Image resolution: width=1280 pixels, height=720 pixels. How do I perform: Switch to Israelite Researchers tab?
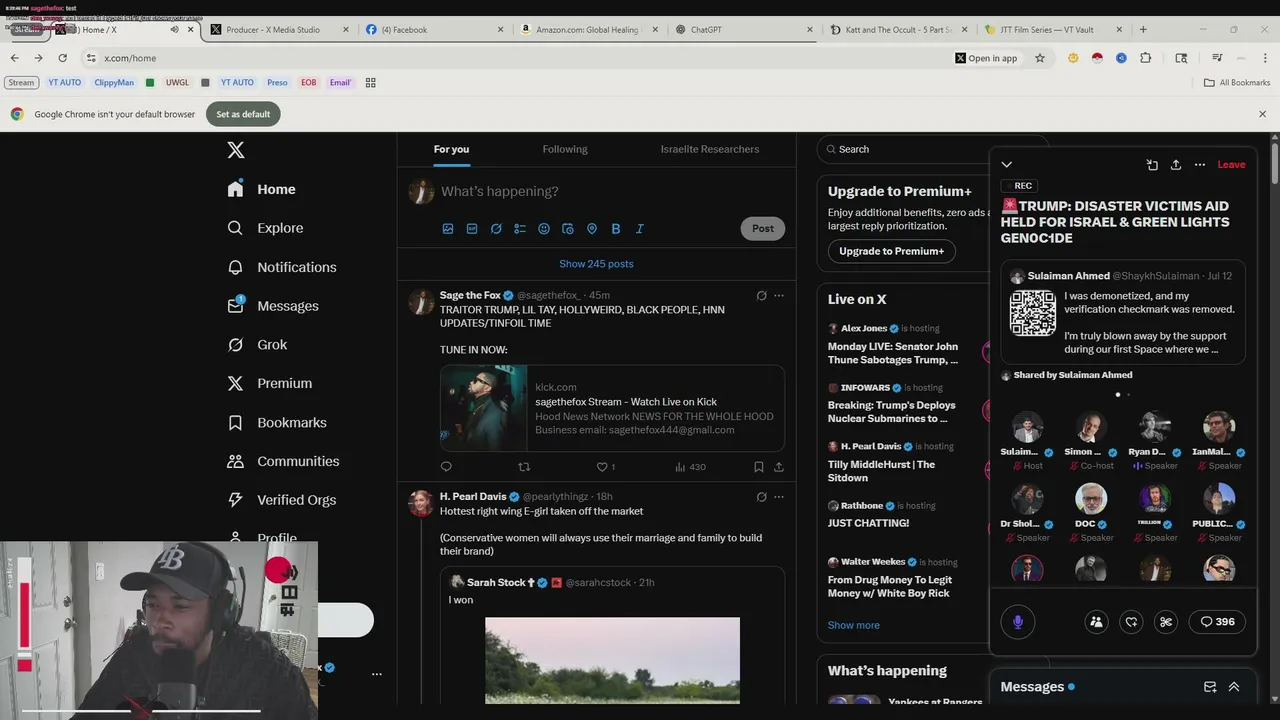tap(710, 149)
